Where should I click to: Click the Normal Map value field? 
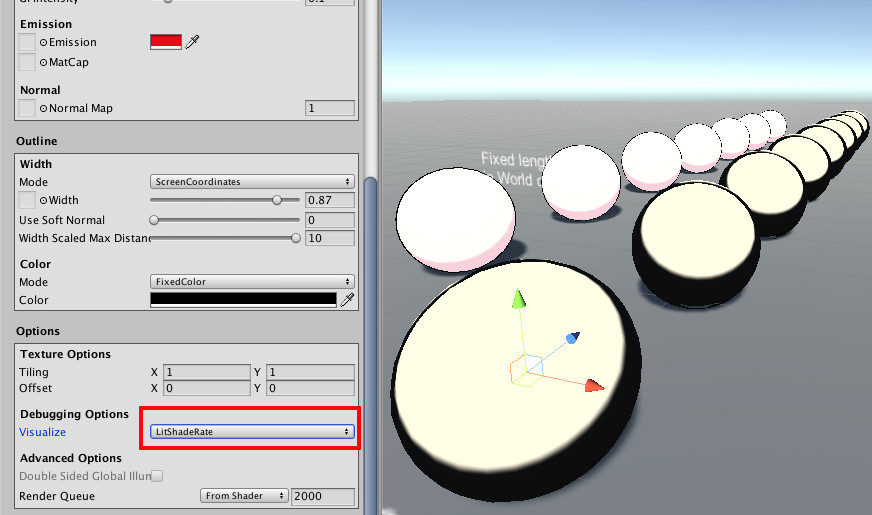[330, 108]
